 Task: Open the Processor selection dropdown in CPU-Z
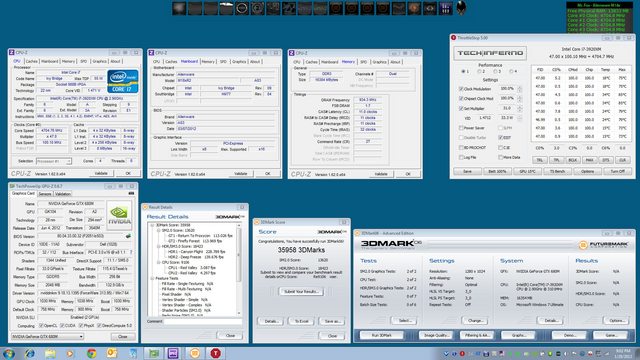click(x=54, y=161)
